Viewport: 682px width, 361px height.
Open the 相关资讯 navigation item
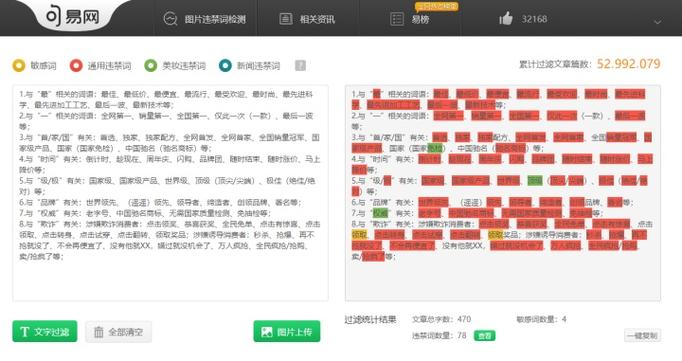(307, 19)
